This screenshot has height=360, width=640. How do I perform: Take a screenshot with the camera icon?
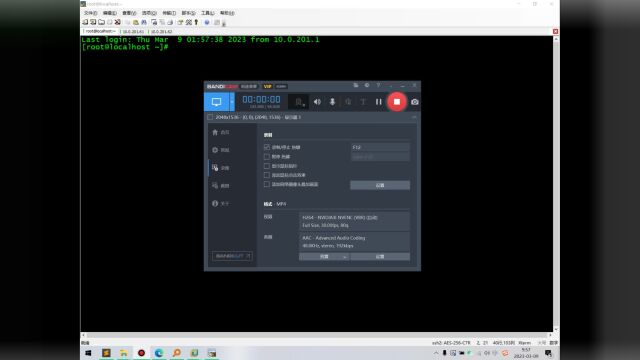pos(415,102)
